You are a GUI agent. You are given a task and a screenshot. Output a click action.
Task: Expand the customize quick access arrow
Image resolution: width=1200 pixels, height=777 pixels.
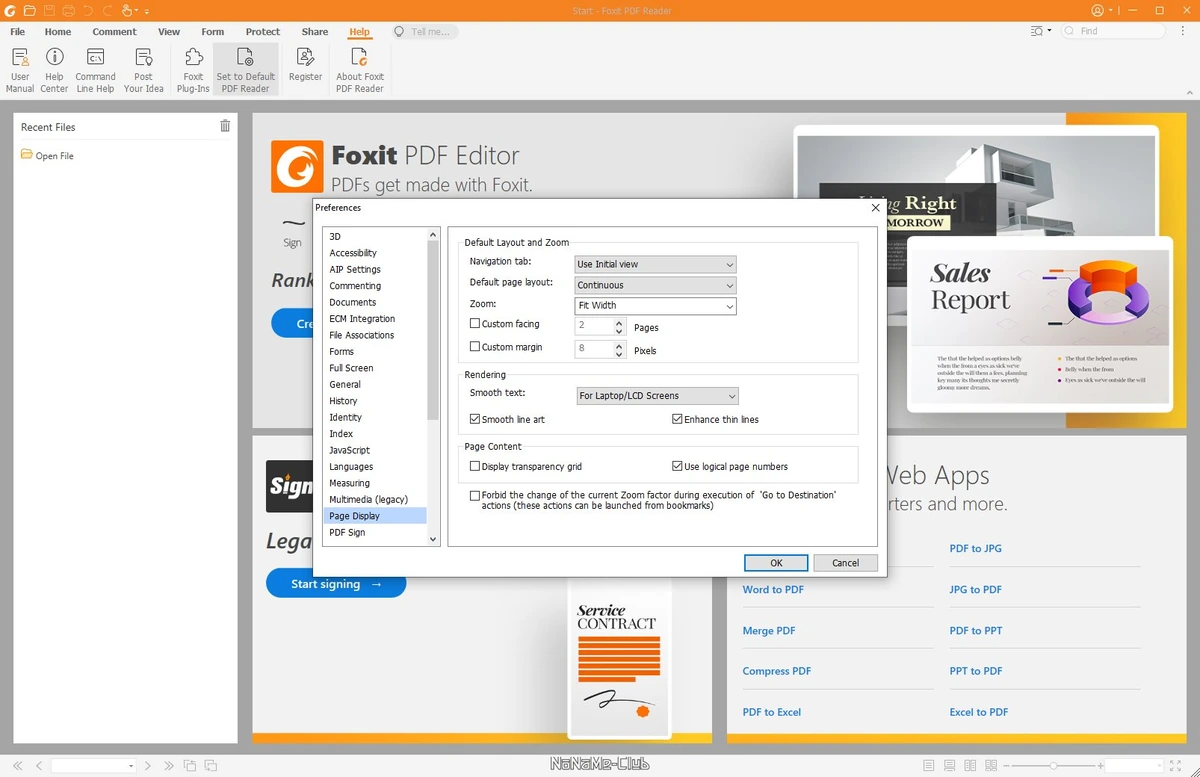[147, 12]
